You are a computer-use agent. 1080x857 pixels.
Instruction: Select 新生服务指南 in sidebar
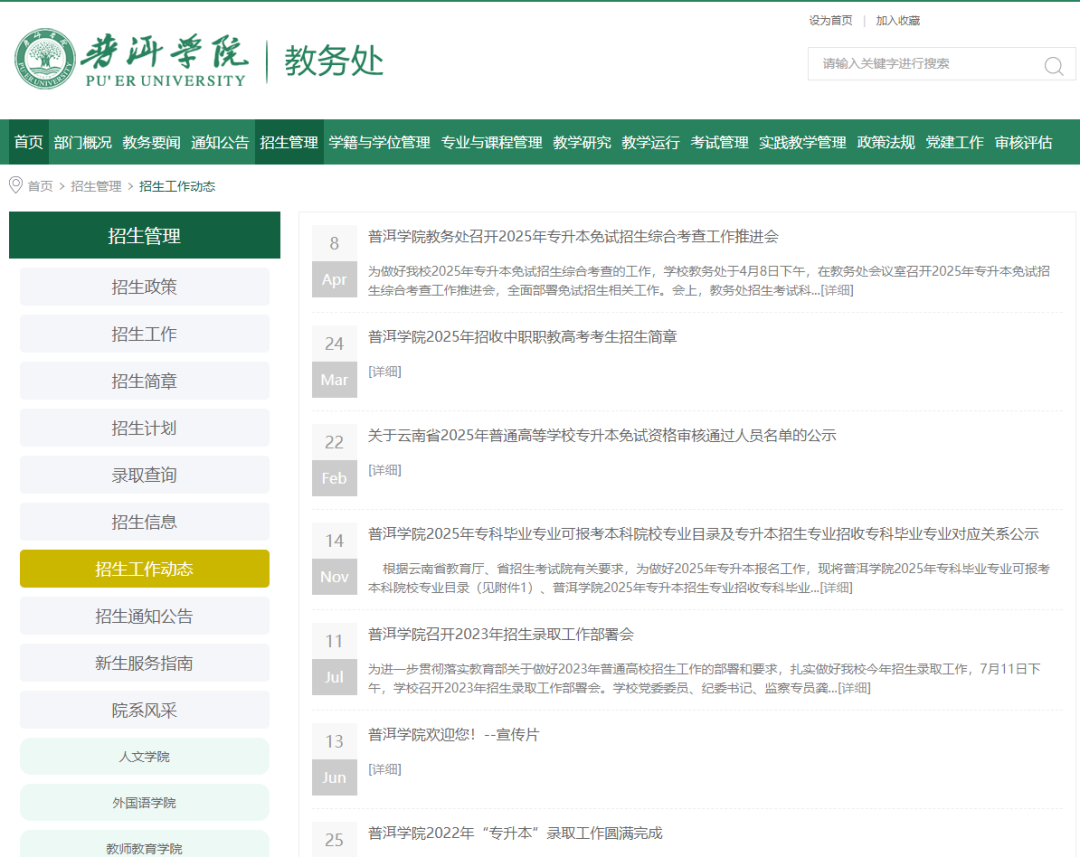pyautogui.click(x=145, y=663)
